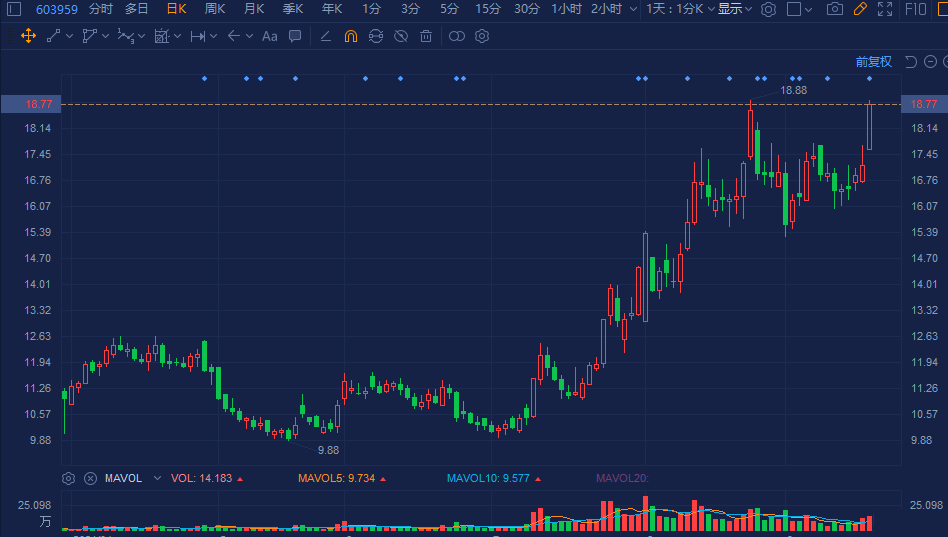Screen dimensions: 948x537
Task: Switch to 年K yearly chart tab
Action: 332,9
